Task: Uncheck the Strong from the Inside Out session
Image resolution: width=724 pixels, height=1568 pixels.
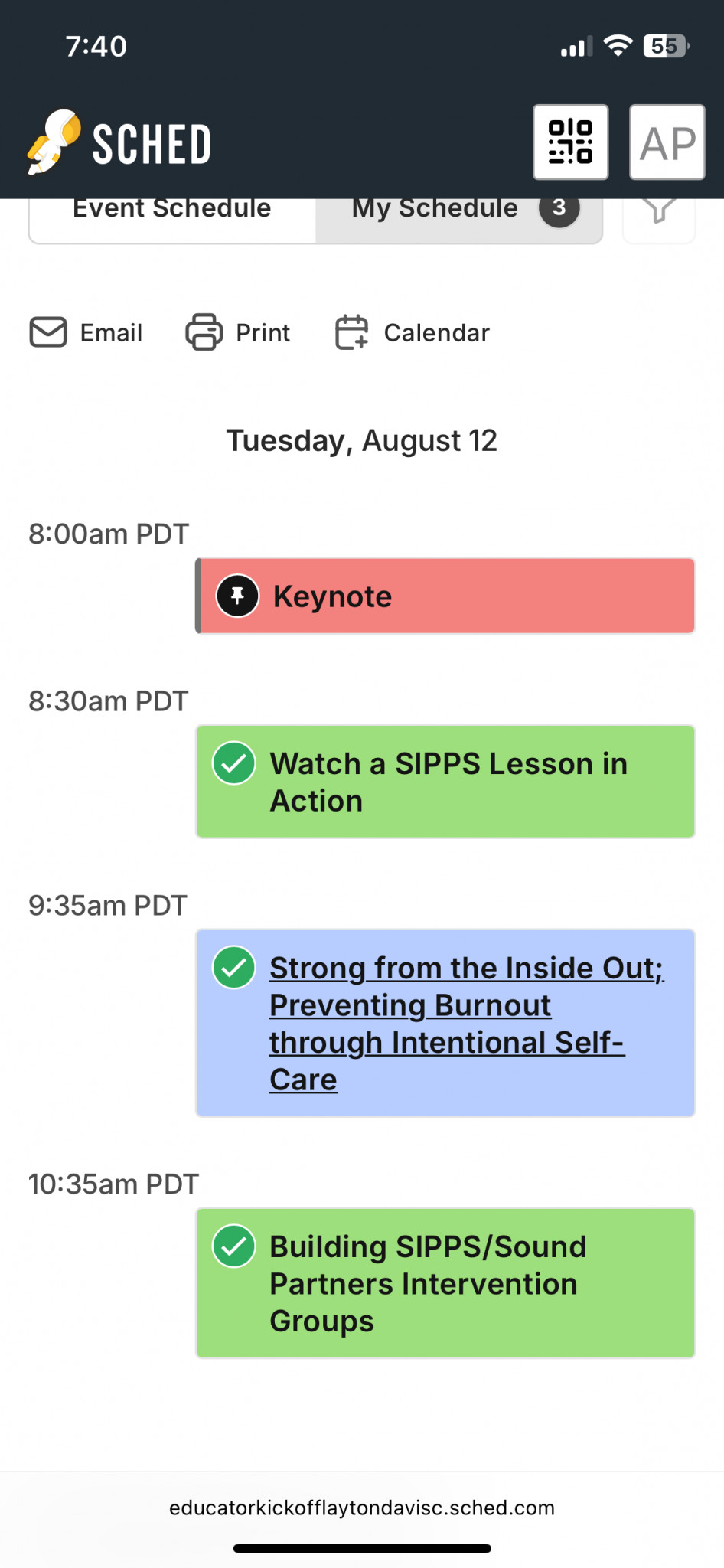Action: point(234,968)
